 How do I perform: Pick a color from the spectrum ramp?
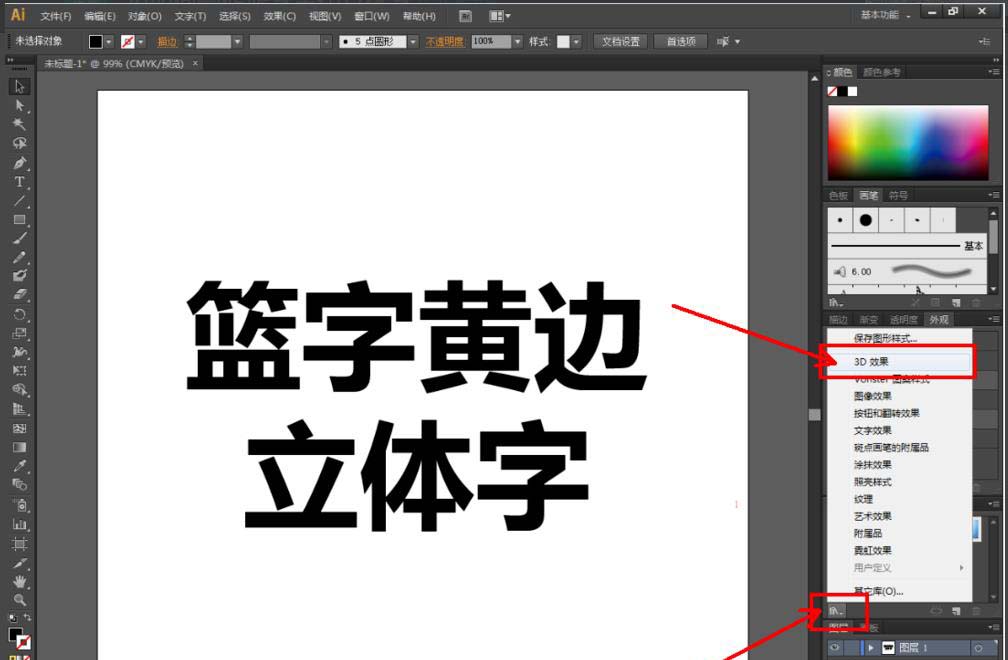(908, 143)
